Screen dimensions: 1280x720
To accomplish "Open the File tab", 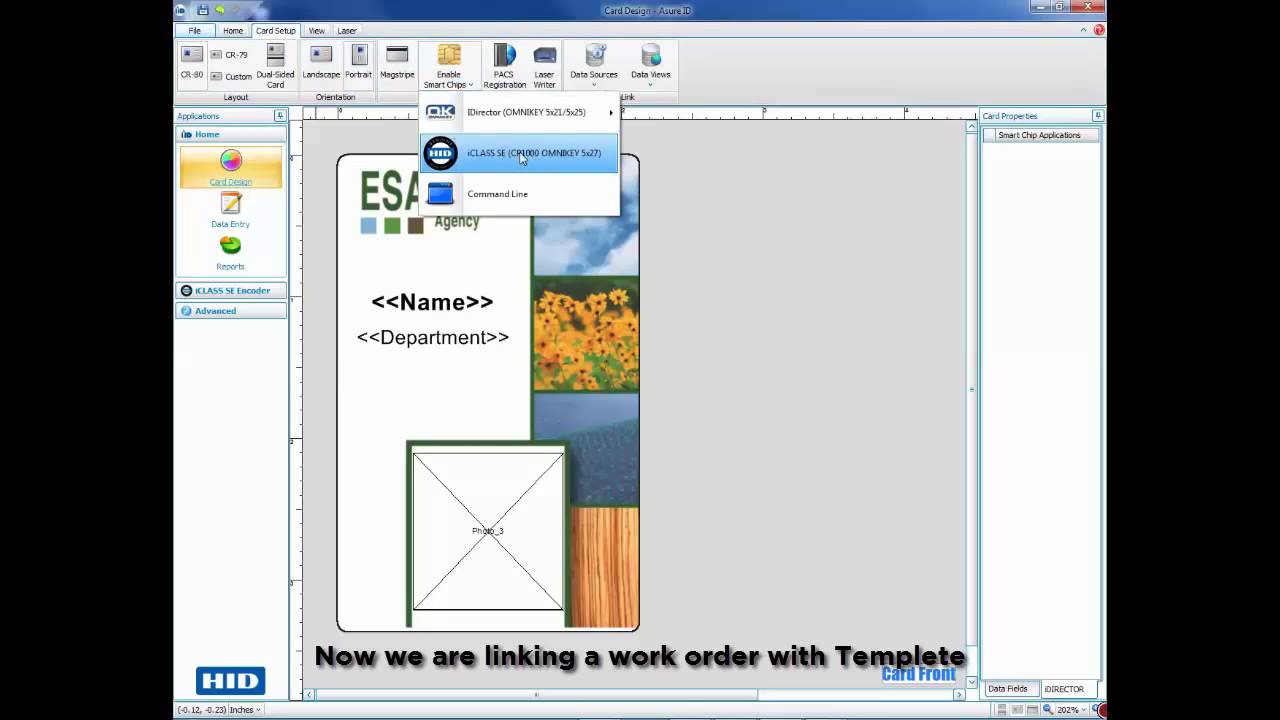I will 195,31.
